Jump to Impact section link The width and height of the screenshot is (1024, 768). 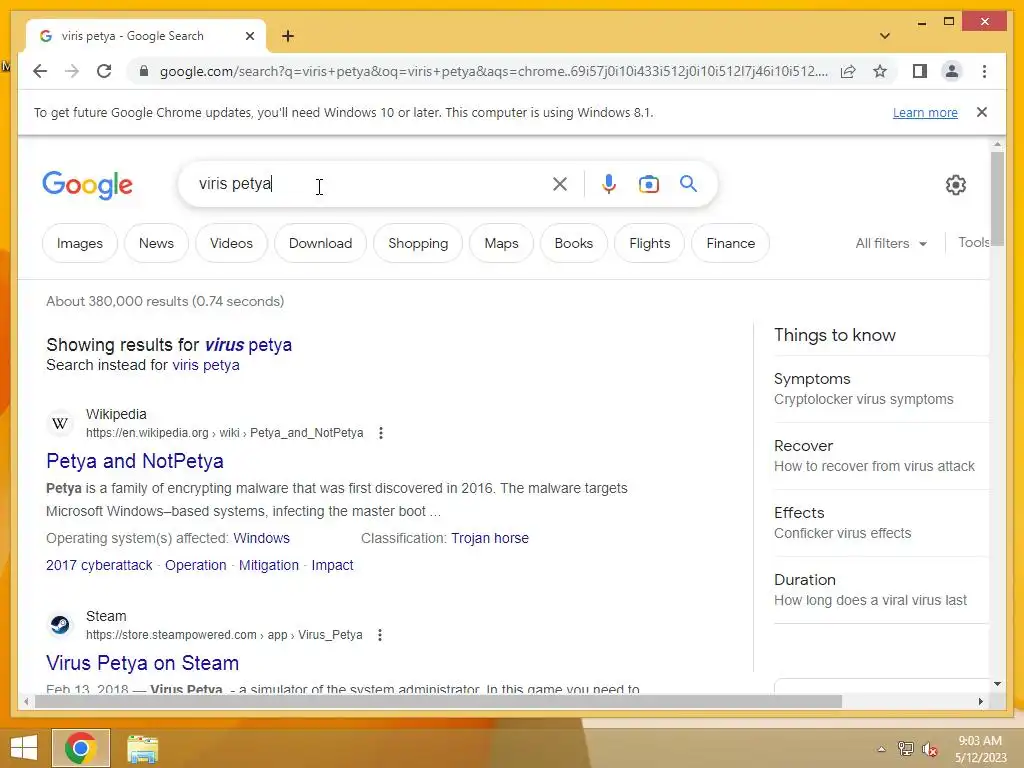(332, 565)
